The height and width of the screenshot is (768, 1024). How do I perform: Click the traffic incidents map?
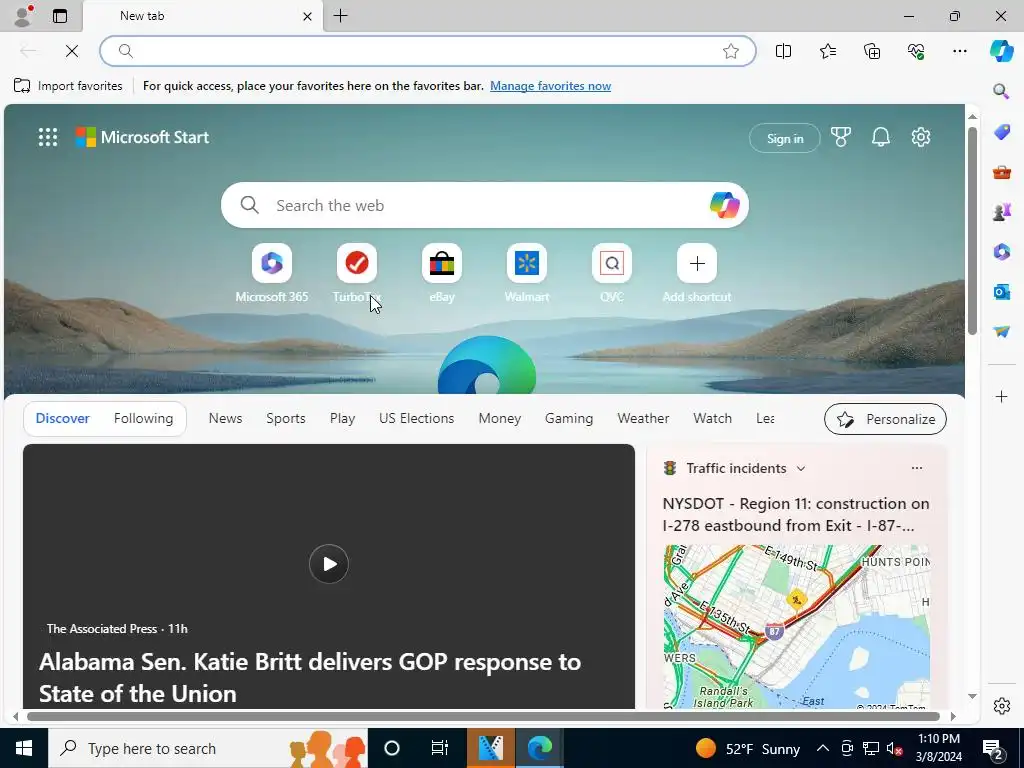pyautogui.click(x=797, y=627)
